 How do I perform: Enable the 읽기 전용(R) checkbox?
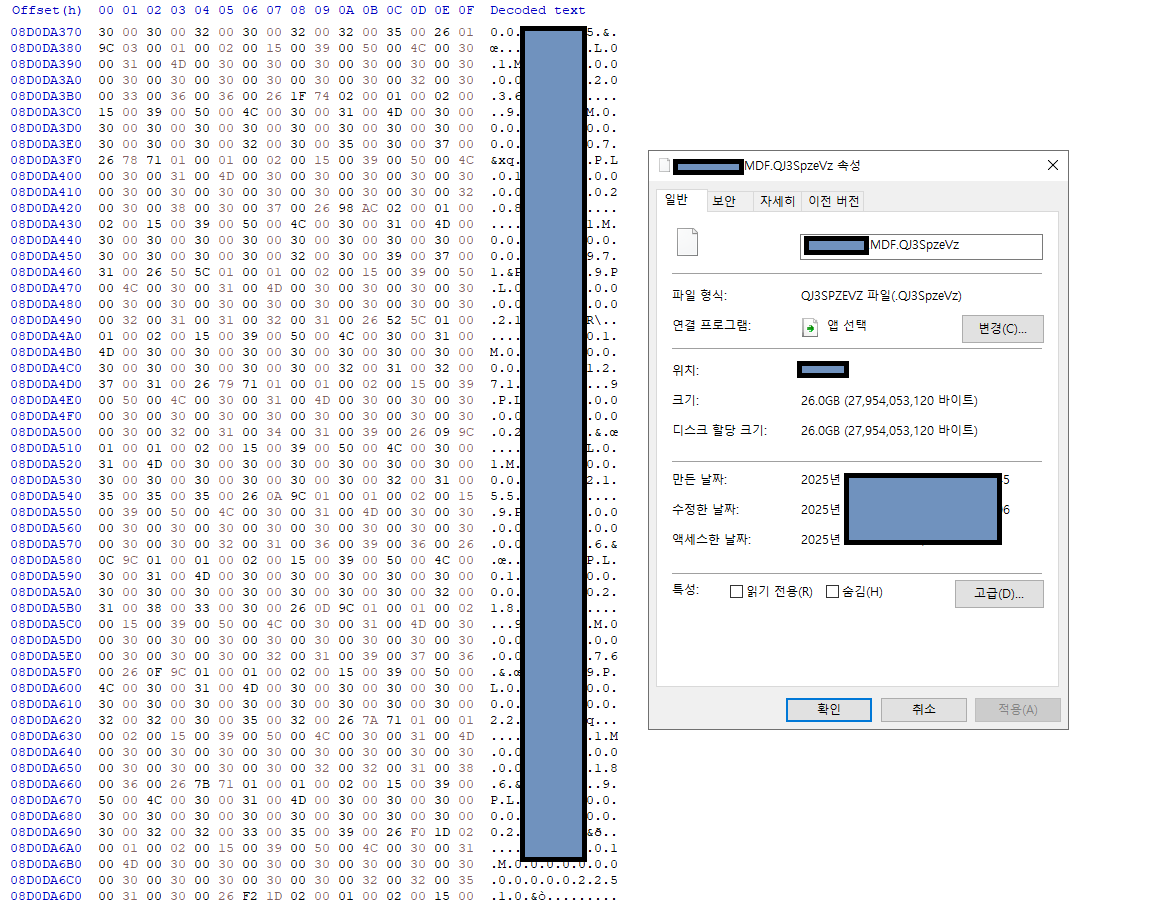[x=736, y=592]
